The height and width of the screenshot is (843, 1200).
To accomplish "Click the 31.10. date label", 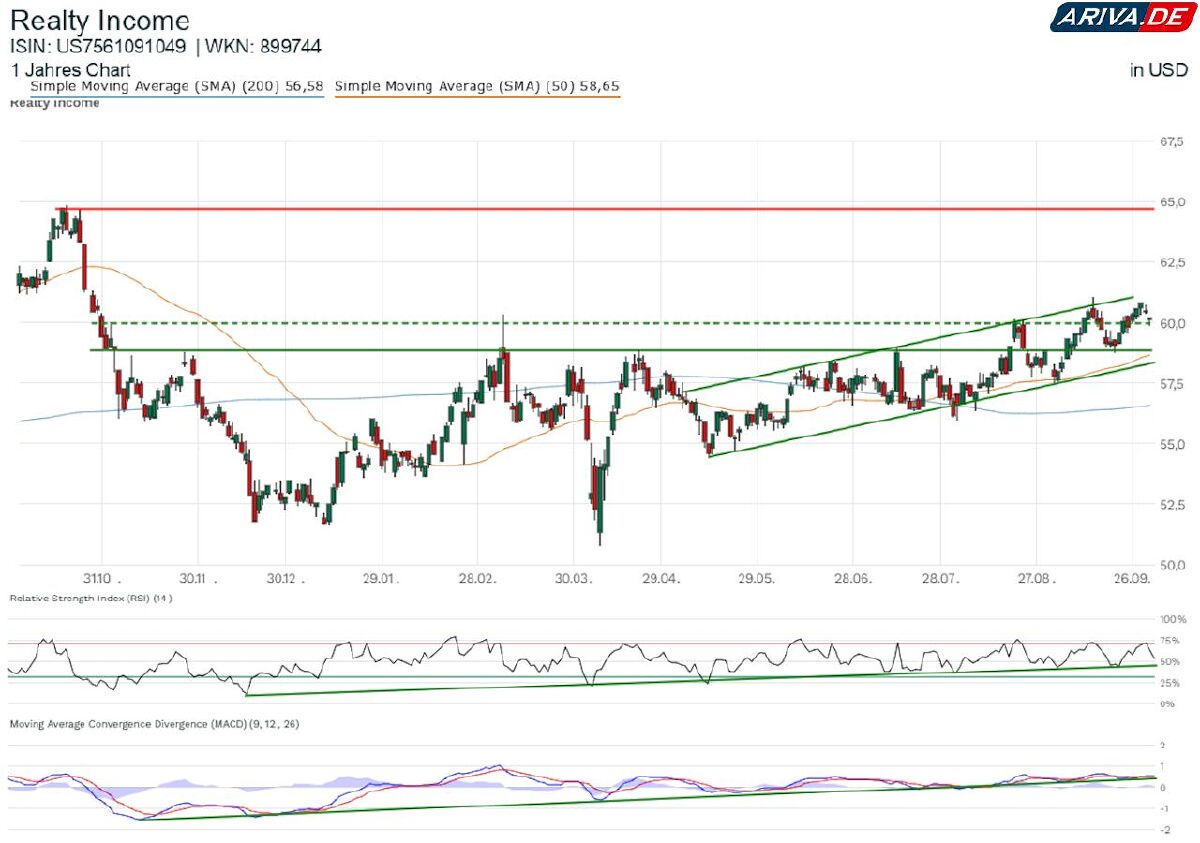I will click(x=102, y=578).
